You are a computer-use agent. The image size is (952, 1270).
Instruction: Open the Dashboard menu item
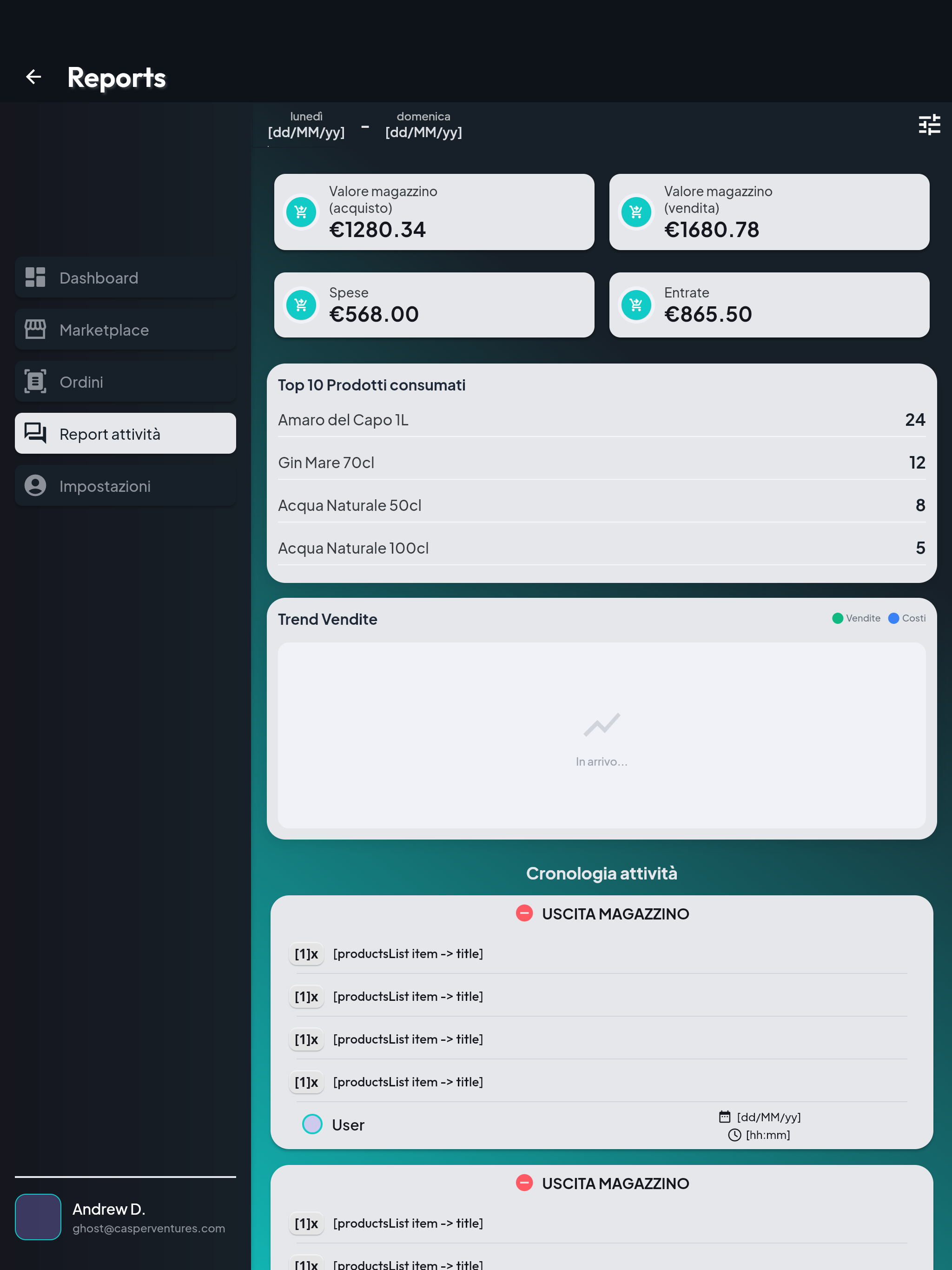point(125,278)
